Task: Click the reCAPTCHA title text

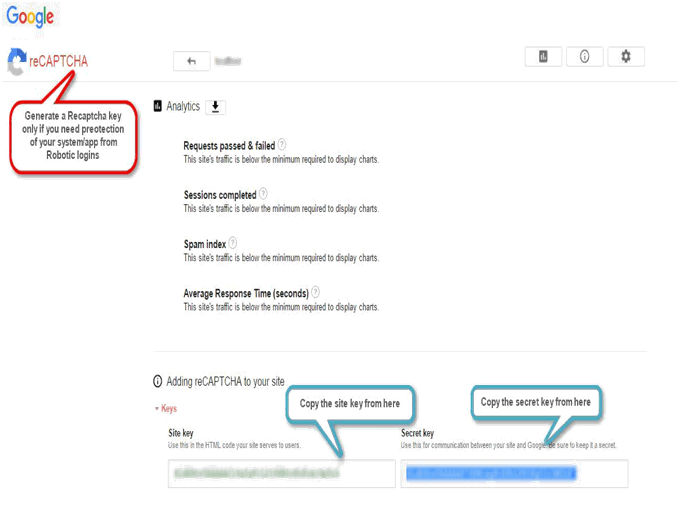Action: click(x=58, y=61)
